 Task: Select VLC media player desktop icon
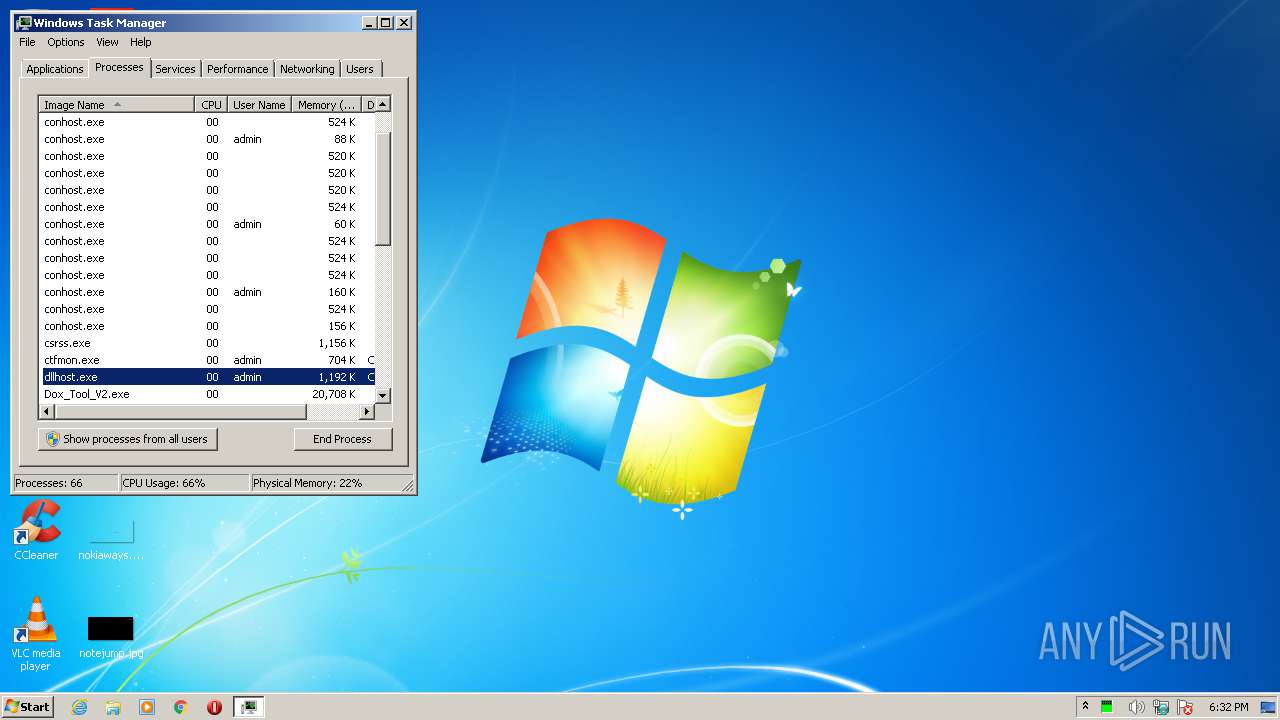tap(36, 634)
